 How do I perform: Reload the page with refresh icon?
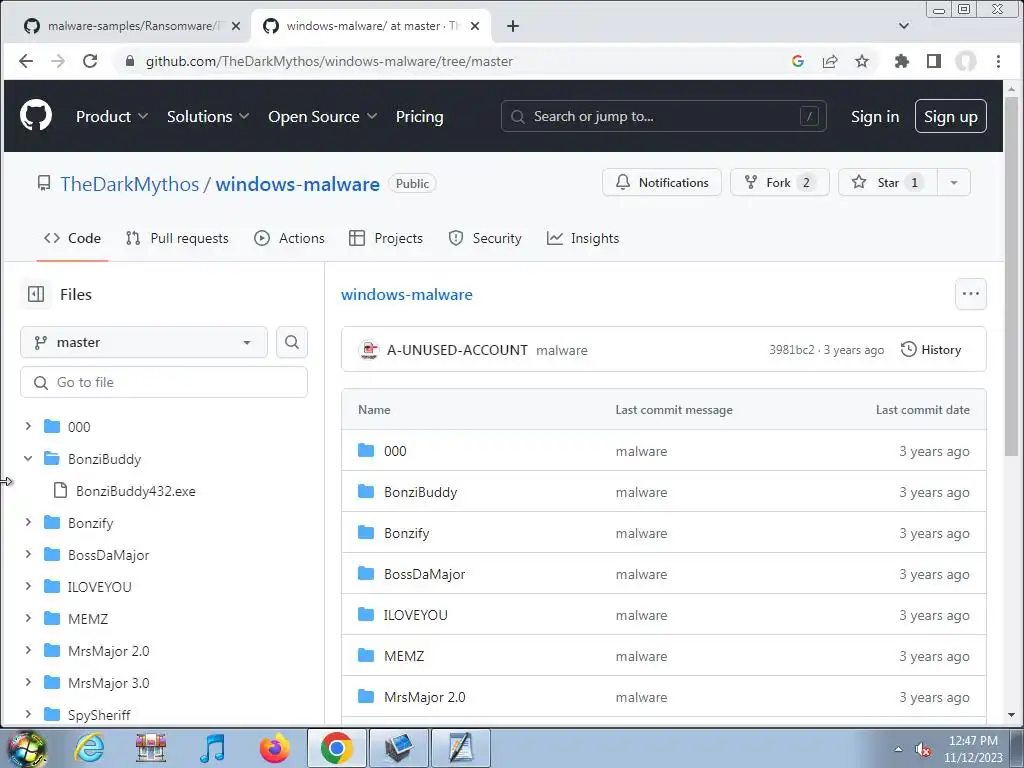click(x=90, y=61)
